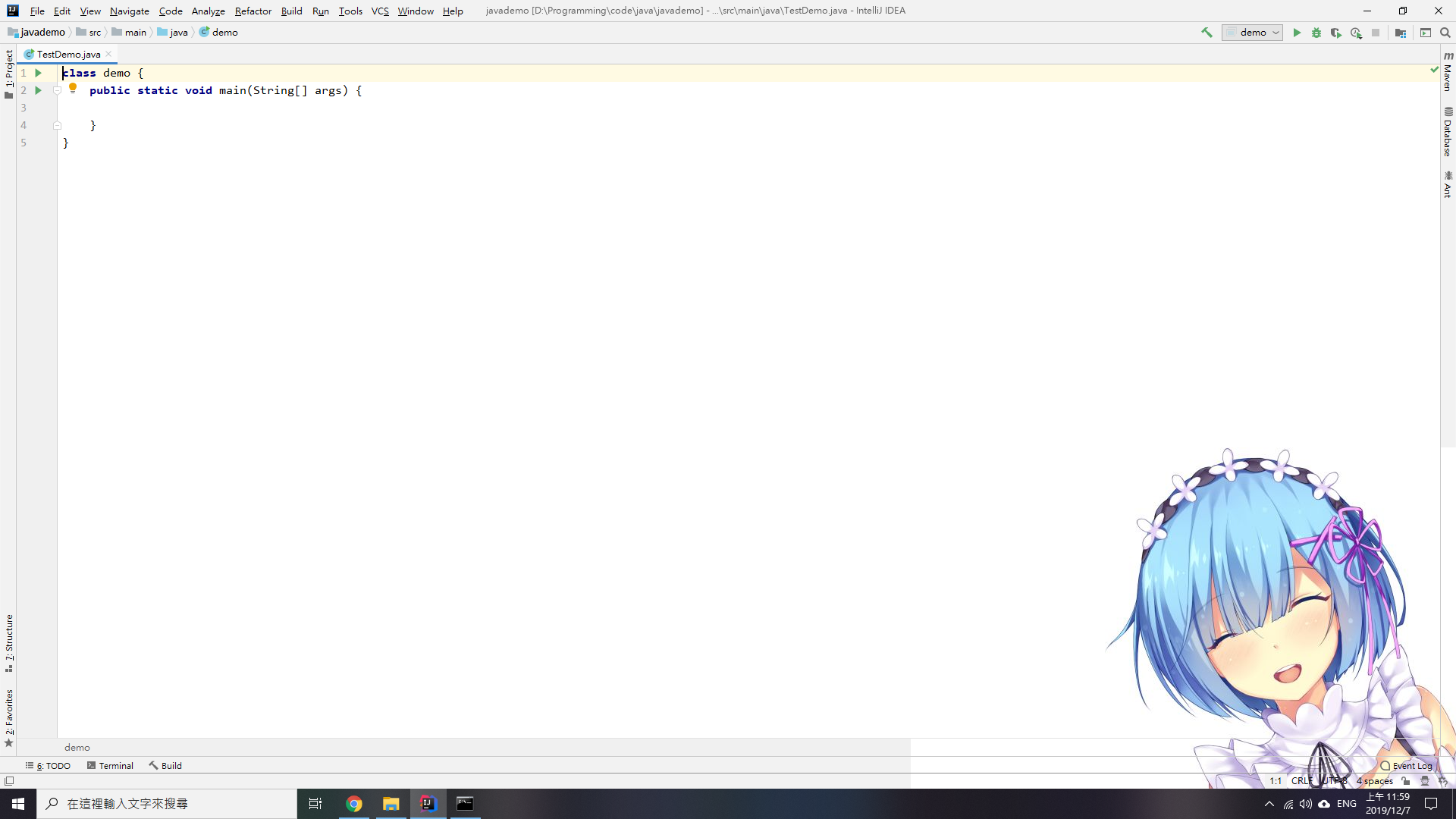1456x819 pixels.
Task: Run demo with Coverage shield icon
Action: click(1336, 33)
